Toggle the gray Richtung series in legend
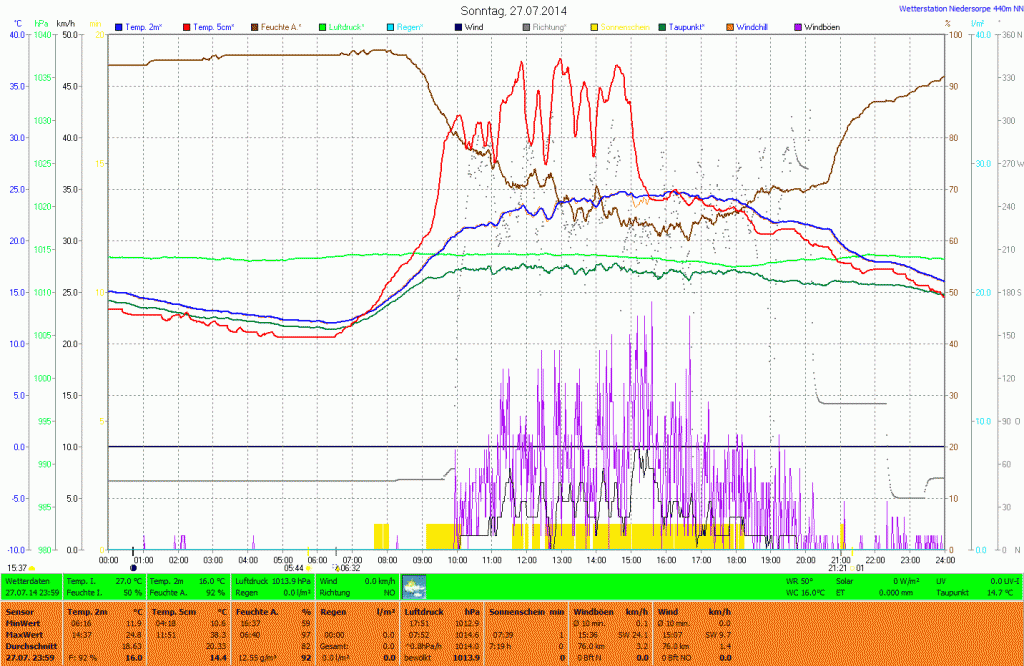Viewport: 1024px width, 666px height. [x=527, y=27]
